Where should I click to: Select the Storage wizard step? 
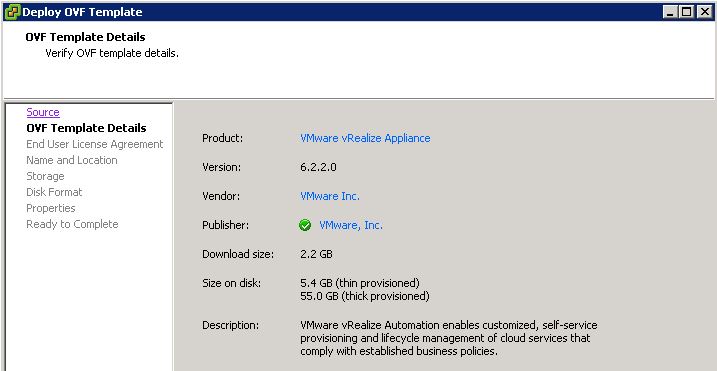coord(45,176)
